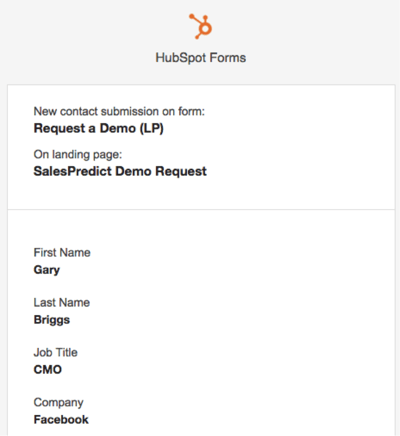Select the first name value Gary

click(x=47, y=270)
